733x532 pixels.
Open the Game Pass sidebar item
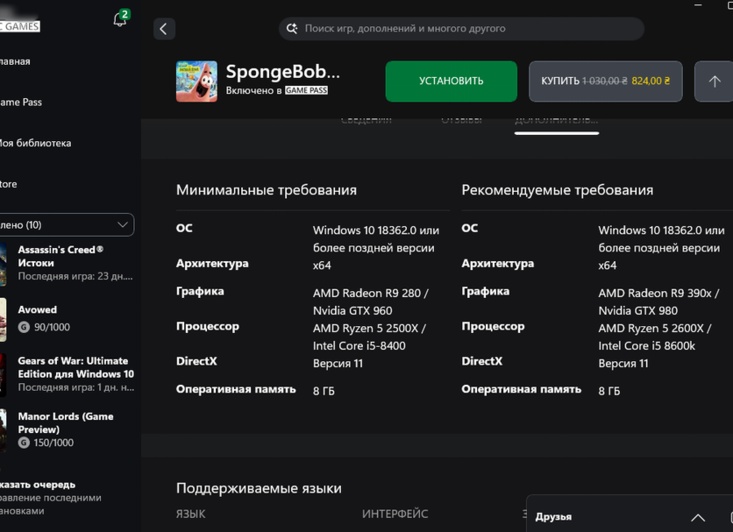click(x=21, y=102)
